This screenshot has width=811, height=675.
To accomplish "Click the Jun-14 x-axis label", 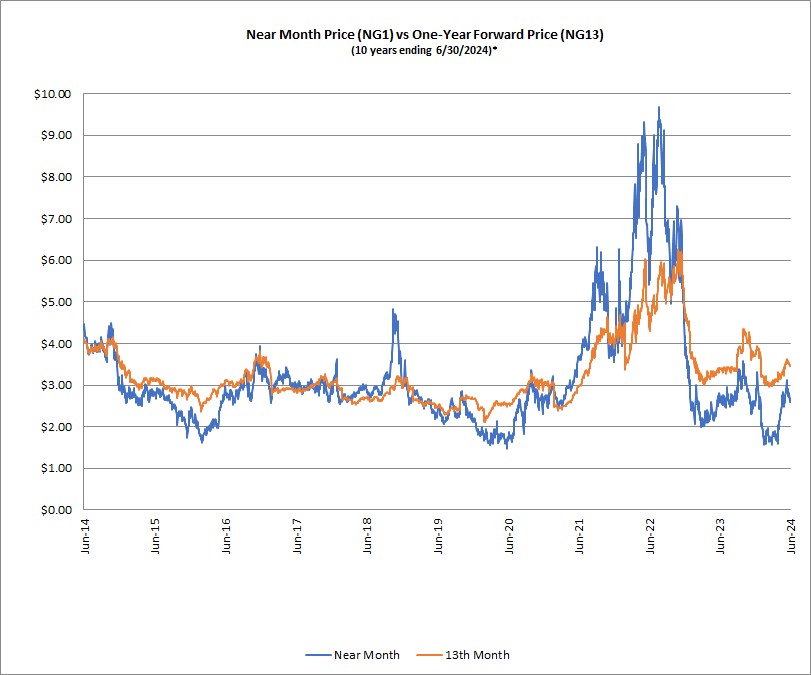I will tap(85, 536).
